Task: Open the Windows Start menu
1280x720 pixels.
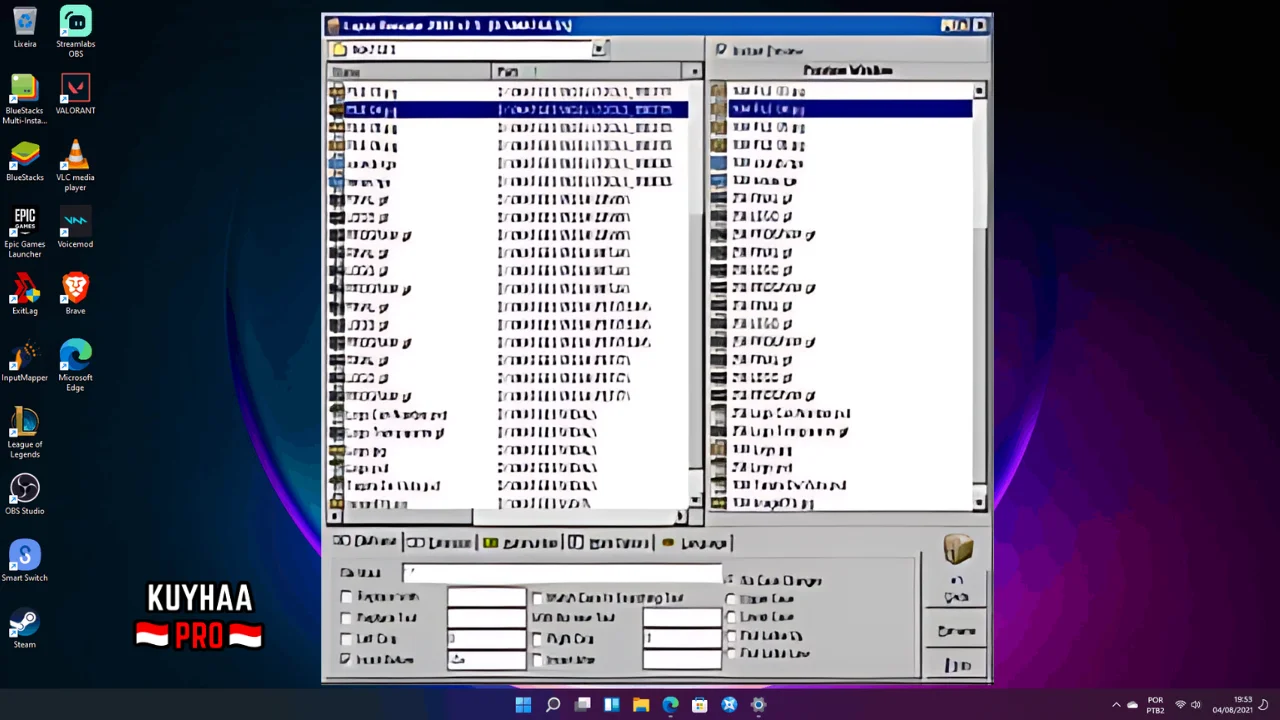Action: [523, 705]
